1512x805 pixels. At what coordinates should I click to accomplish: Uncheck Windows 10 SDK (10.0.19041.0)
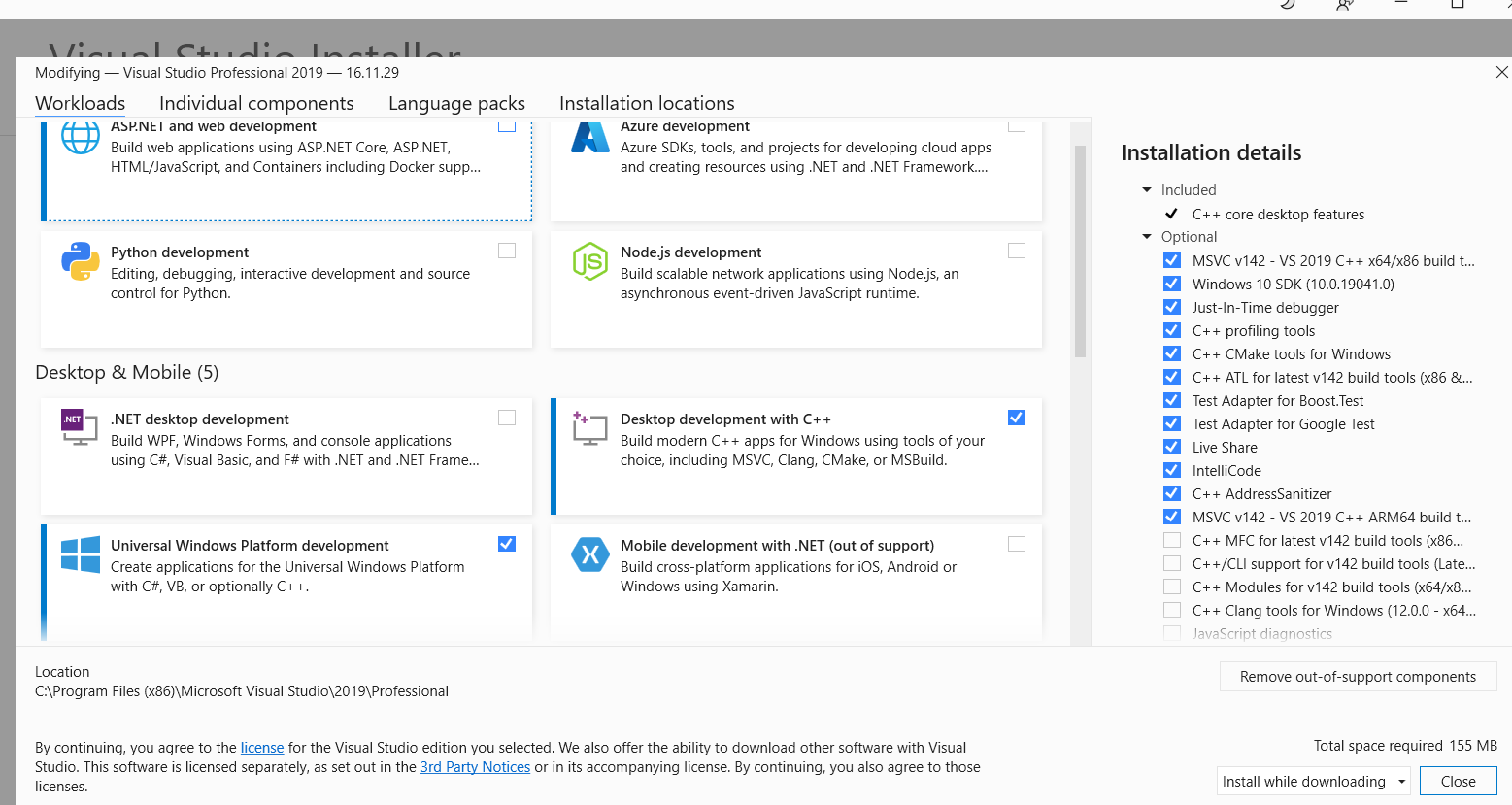[x=1172, y=284]
